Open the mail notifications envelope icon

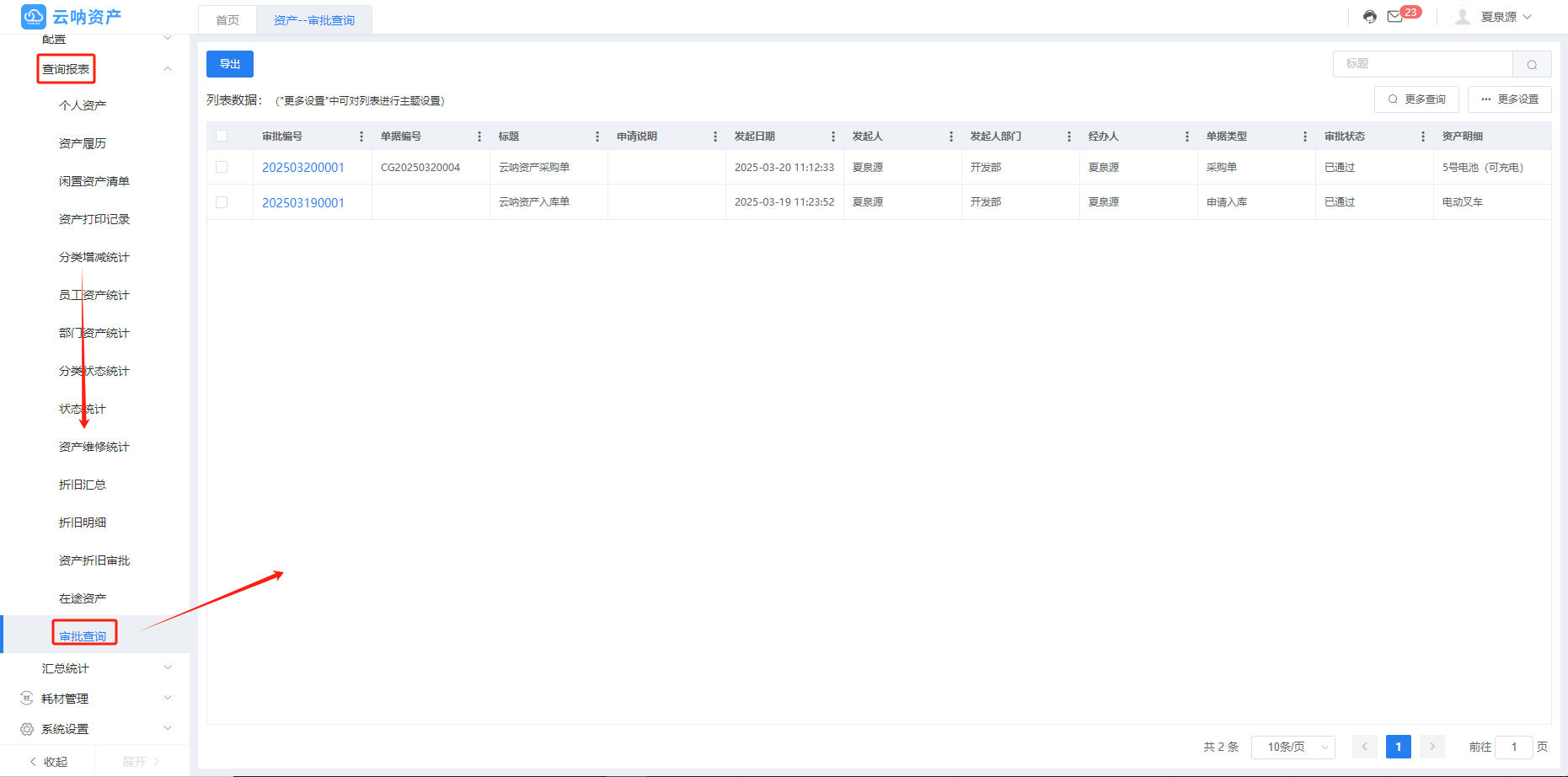pyautogui.click(x=1394, y=17)
